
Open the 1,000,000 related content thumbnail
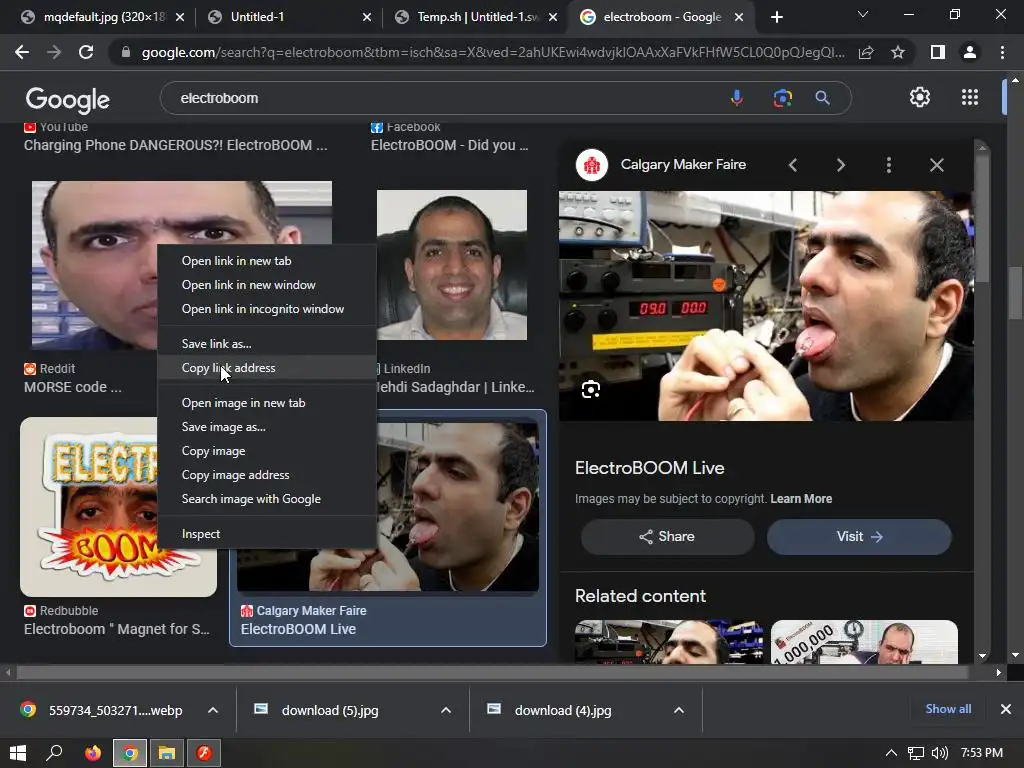864,642
